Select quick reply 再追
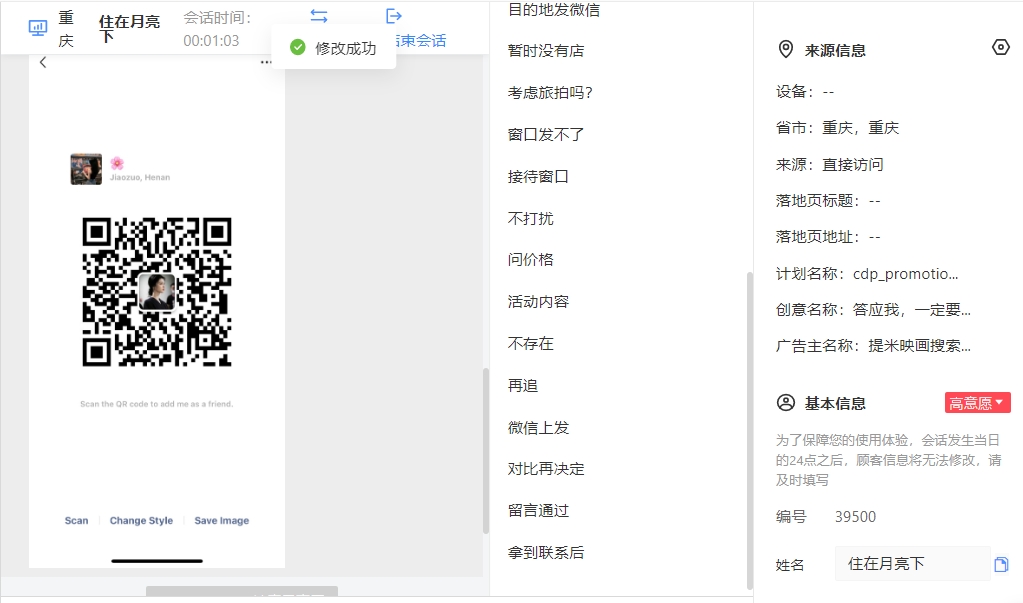1023x603 pixels. coord(523,386)
